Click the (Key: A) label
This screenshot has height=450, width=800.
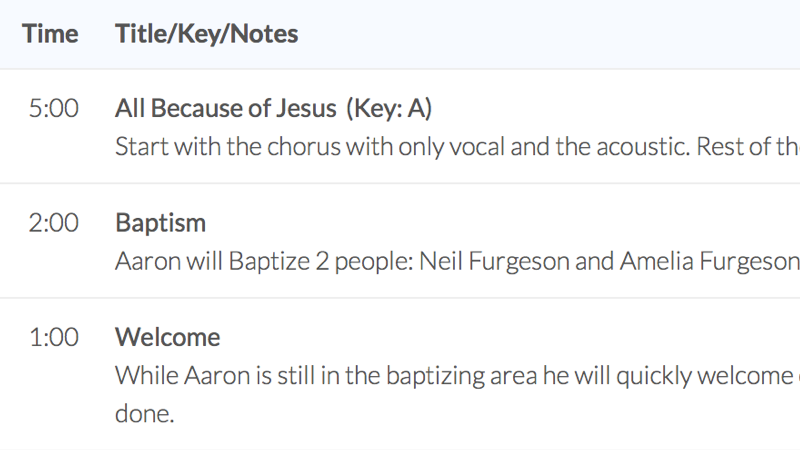(389, 108)
